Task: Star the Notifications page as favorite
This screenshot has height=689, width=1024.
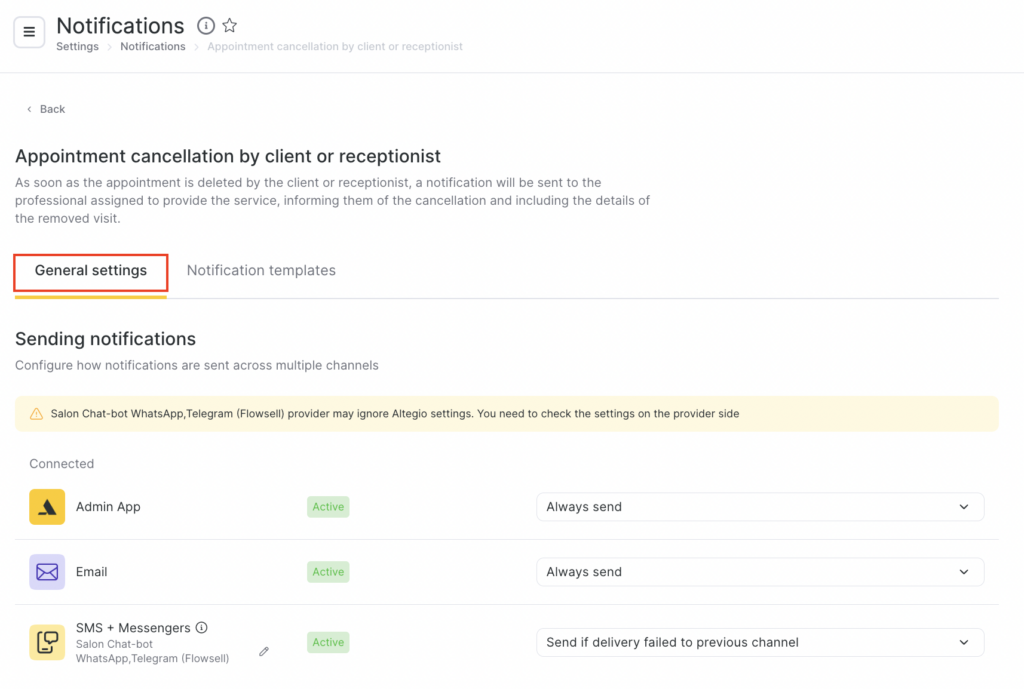Action: point(229,26)
